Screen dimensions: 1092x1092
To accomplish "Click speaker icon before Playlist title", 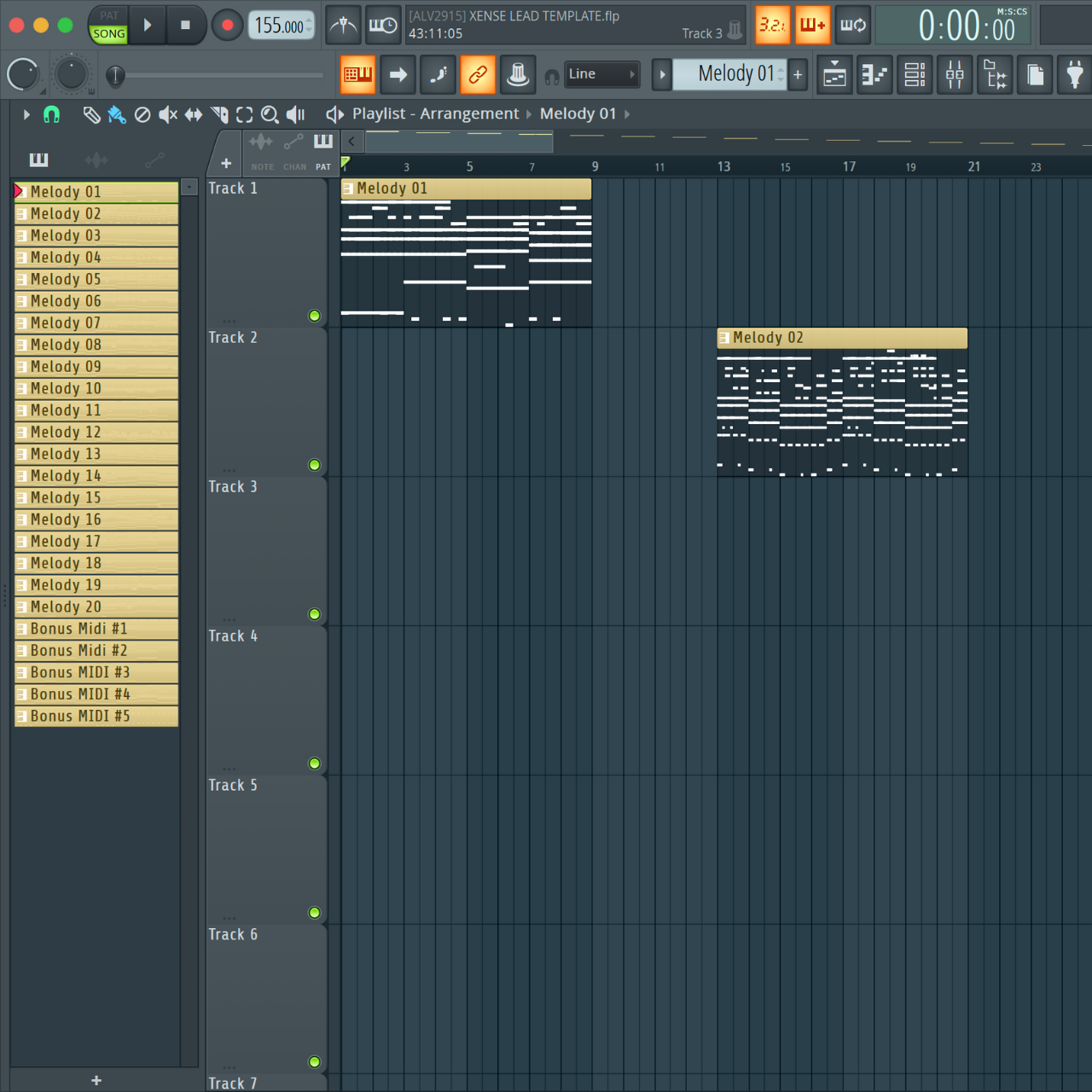I will [334, 114].
